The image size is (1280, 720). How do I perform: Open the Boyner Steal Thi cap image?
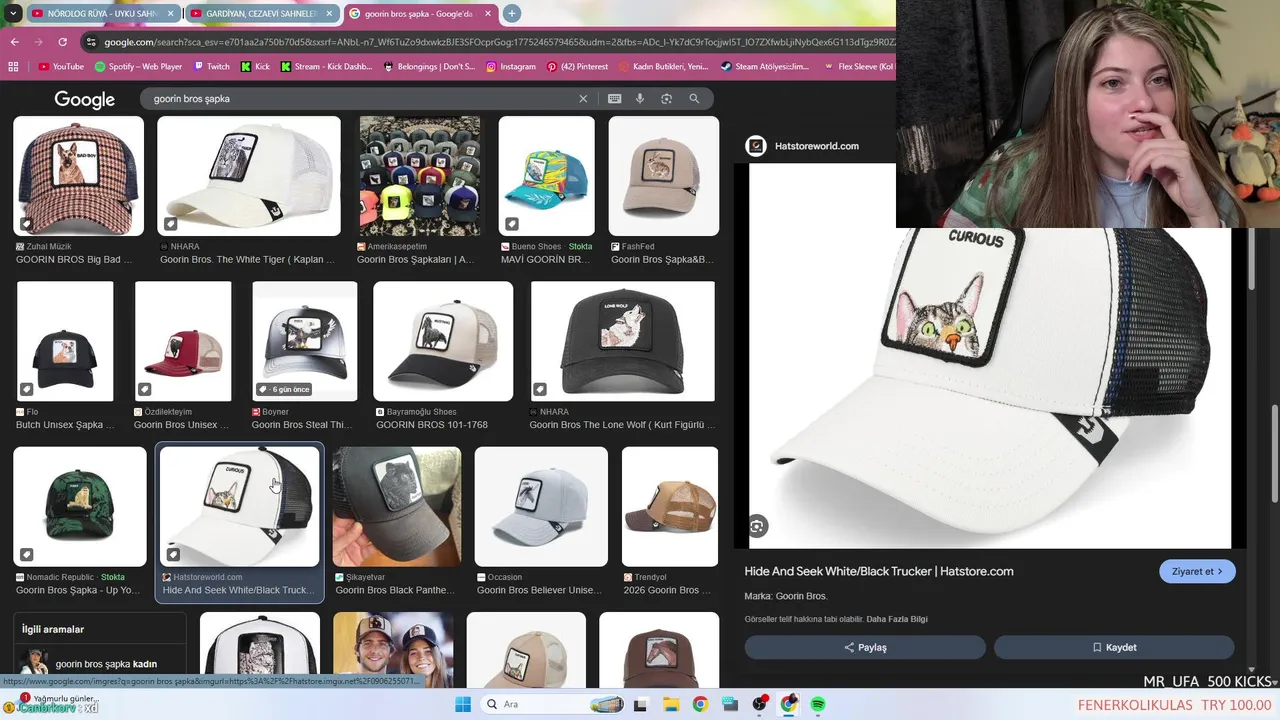point(305,341)
